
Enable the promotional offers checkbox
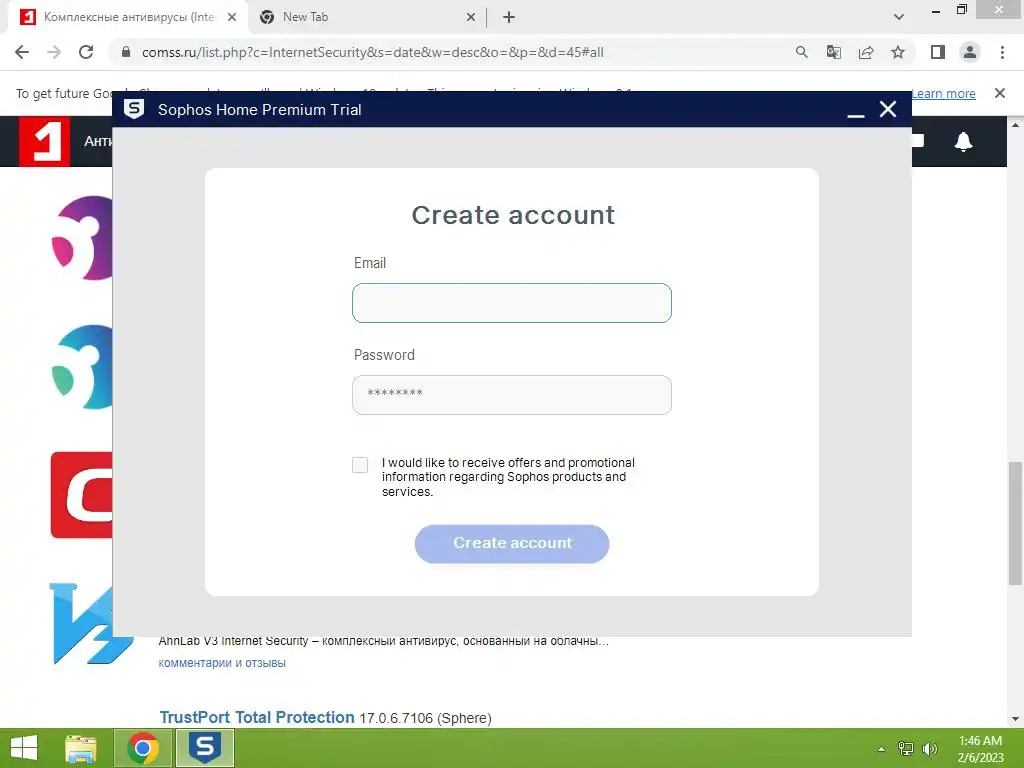[360, 465]
